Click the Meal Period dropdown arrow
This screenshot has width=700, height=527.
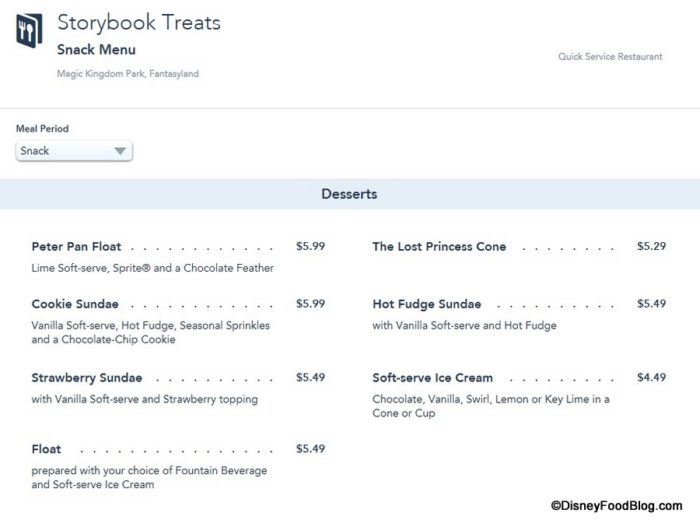120,151
